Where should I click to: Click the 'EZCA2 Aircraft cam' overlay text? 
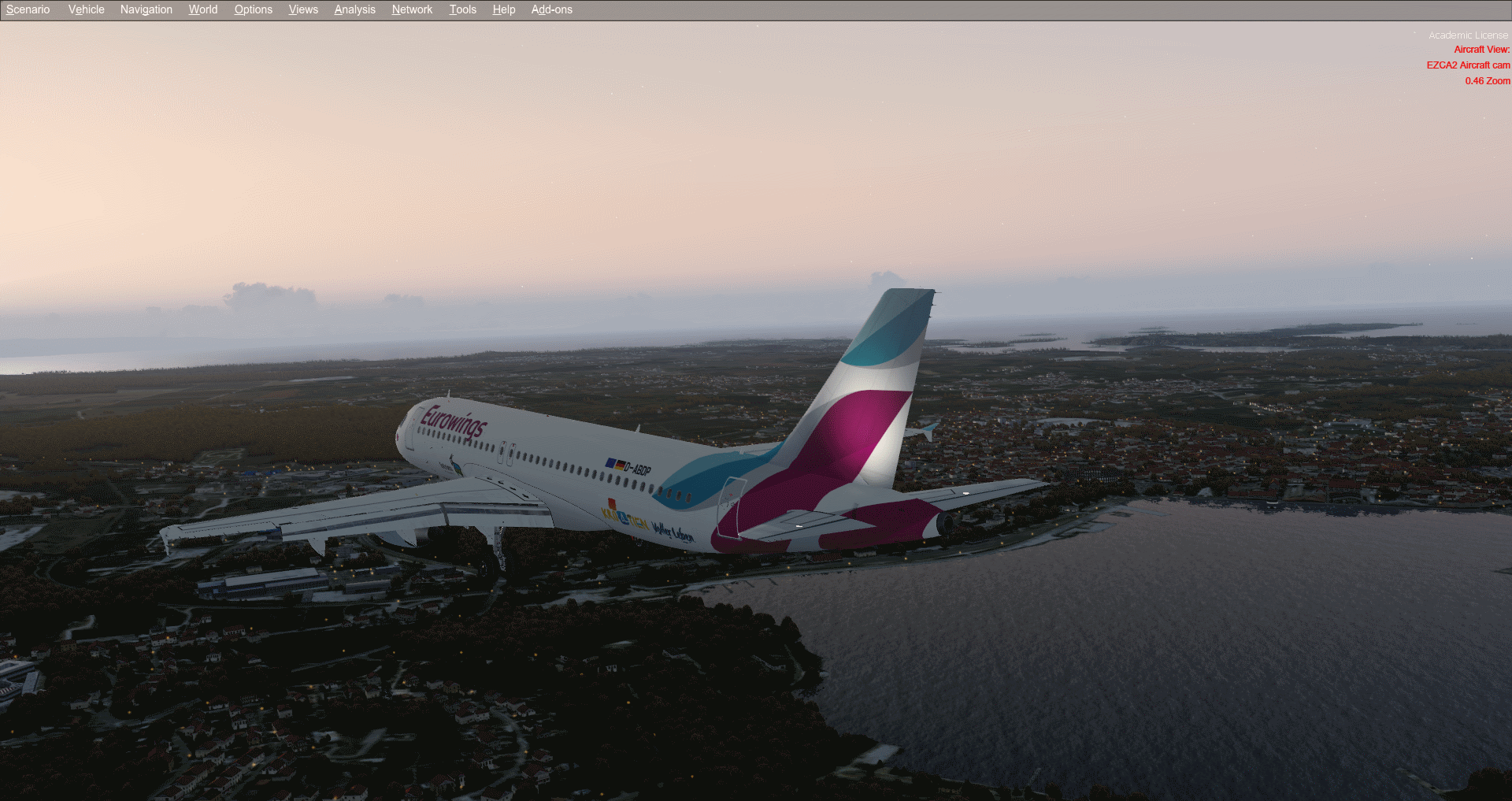pos(1468,65)
